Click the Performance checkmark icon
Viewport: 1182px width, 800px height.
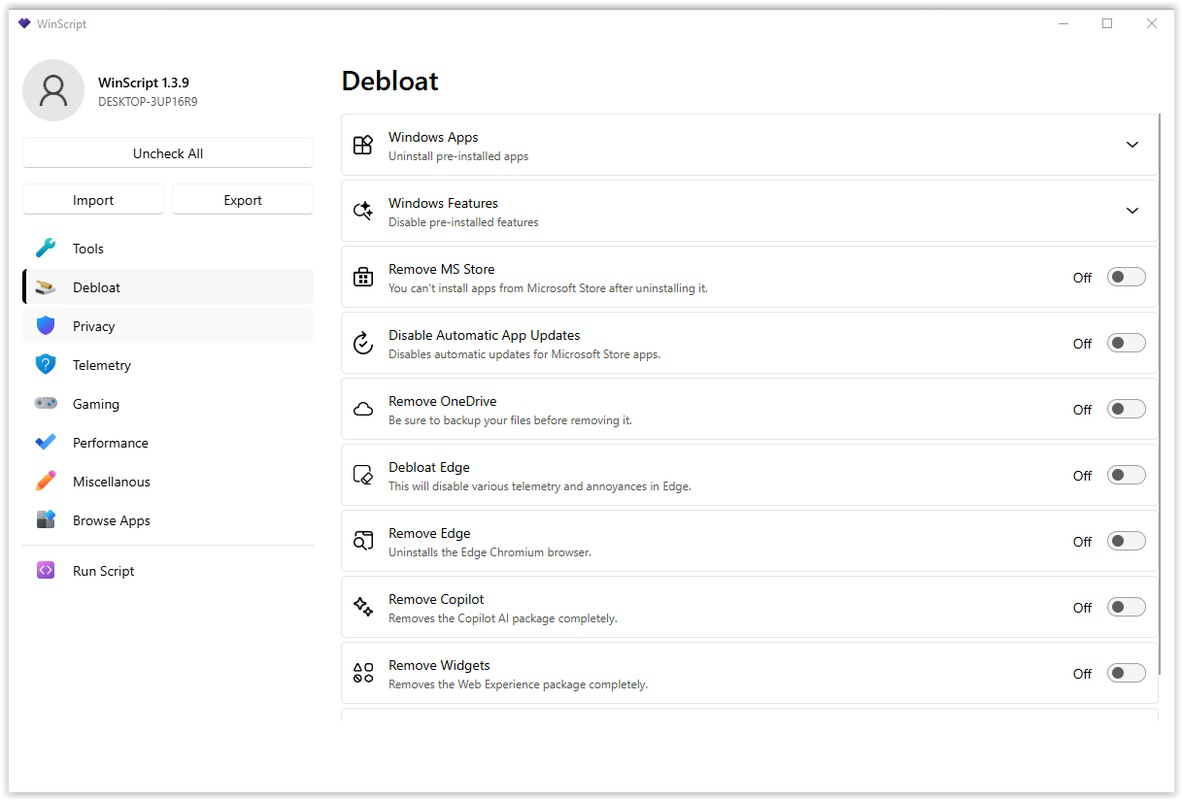click(x=45, y=443)
